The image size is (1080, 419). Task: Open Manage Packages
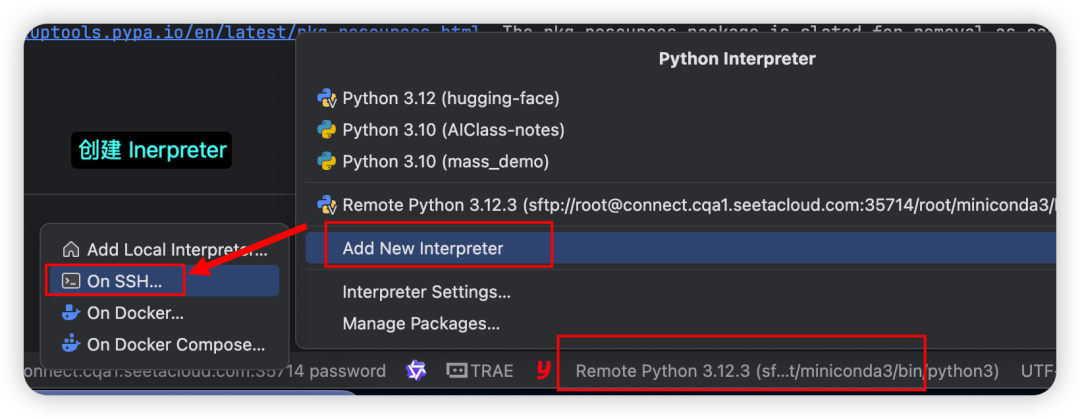pyautogui.click(x=420, y=323)
